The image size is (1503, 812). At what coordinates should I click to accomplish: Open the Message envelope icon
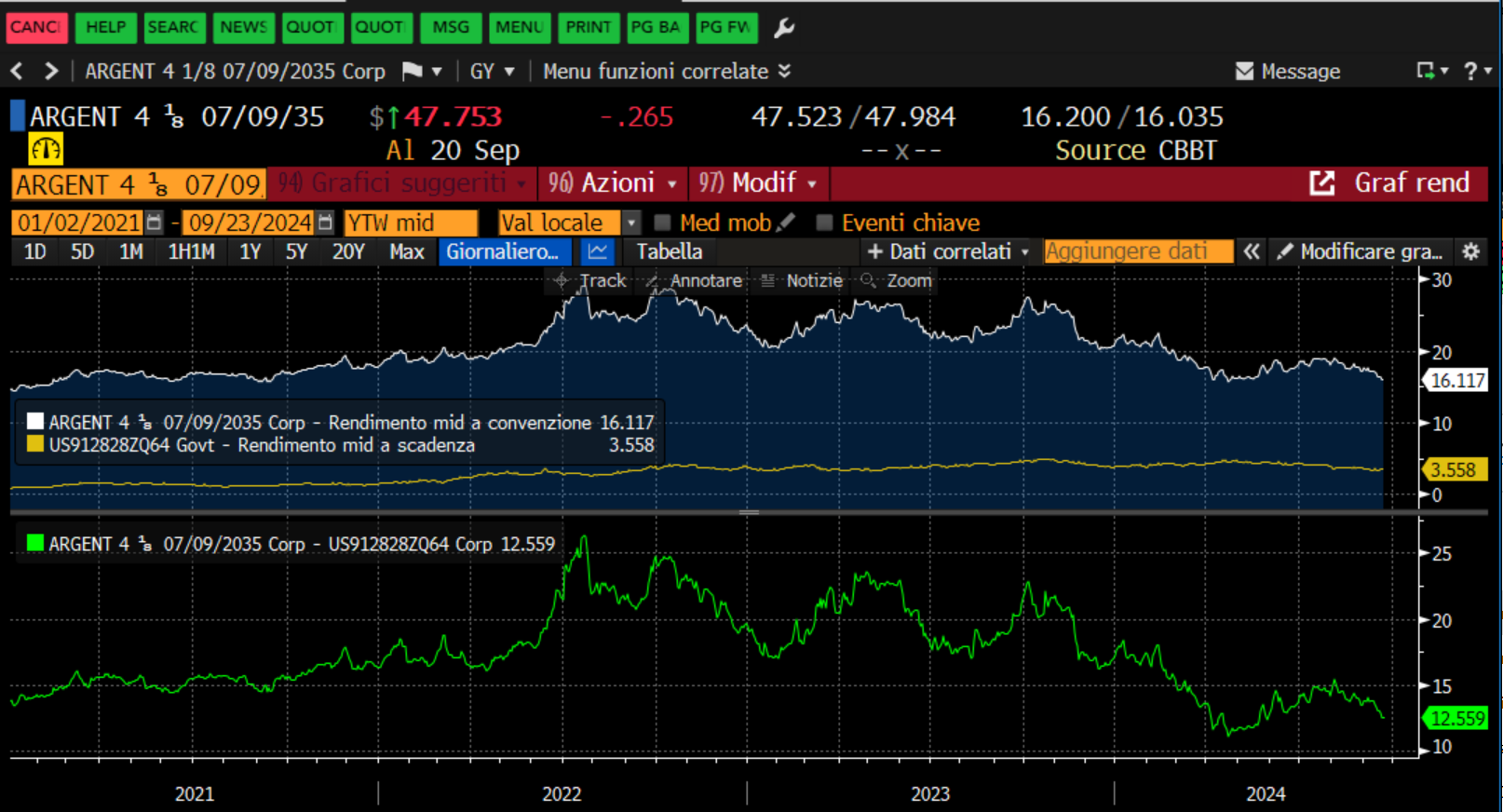point(1244,72)
